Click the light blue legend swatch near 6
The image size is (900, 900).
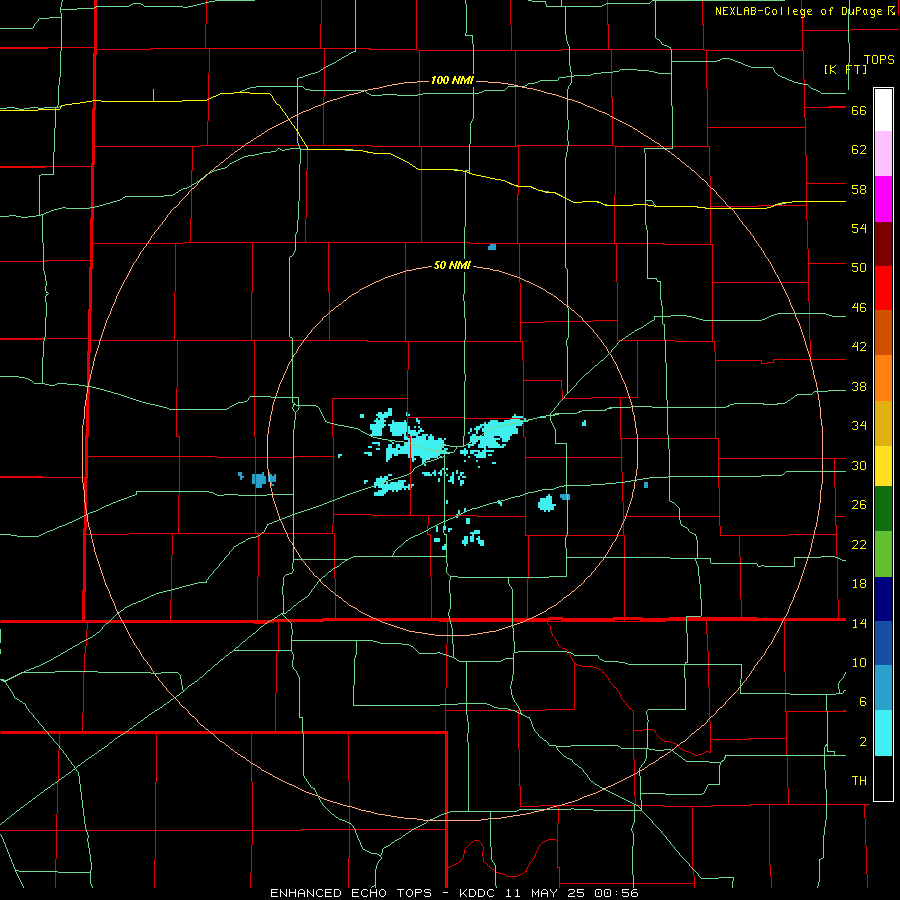pyautogui.click(x=883, y=688)
